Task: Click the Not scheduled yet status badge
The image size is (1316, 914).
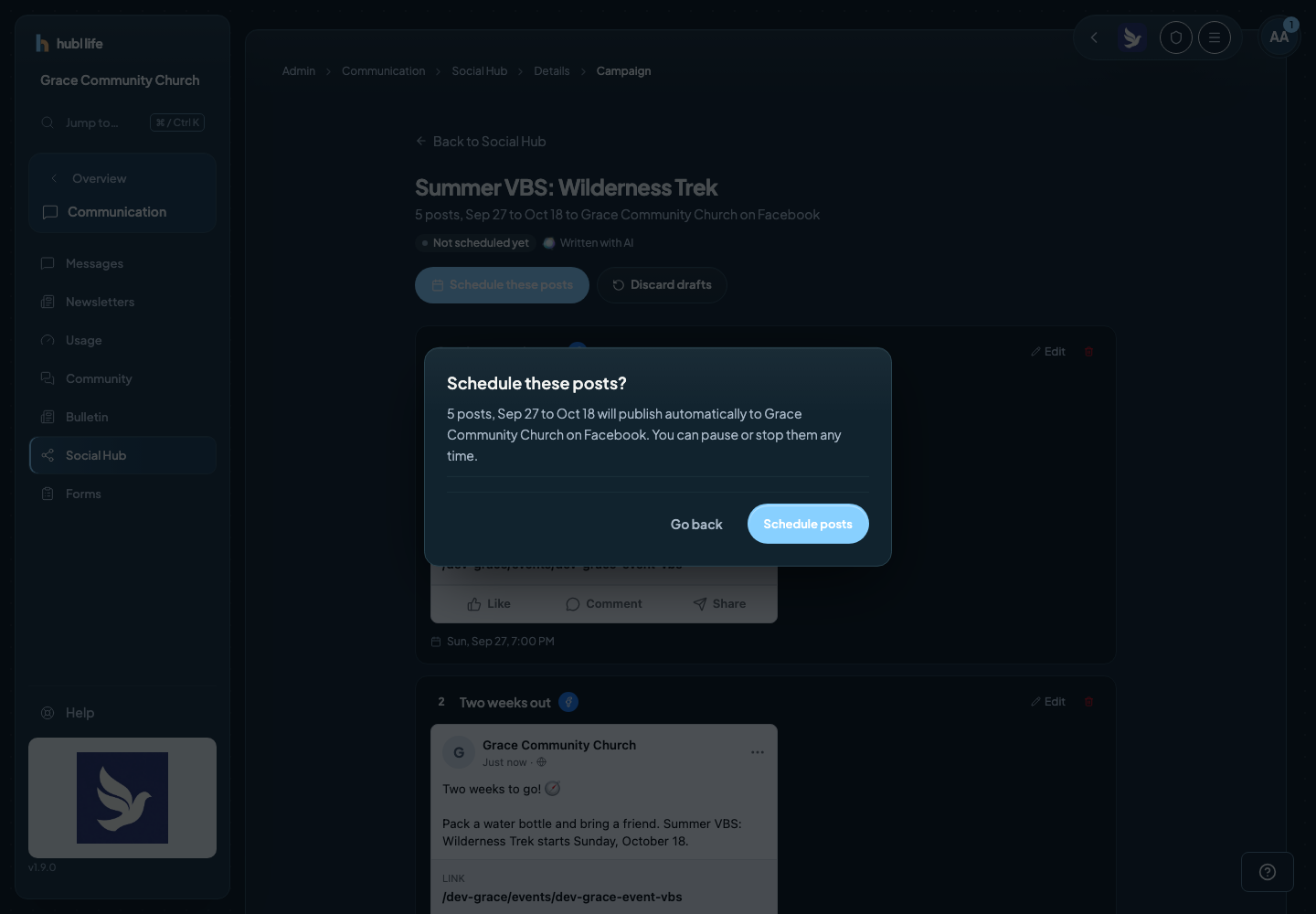Action: 474,243
